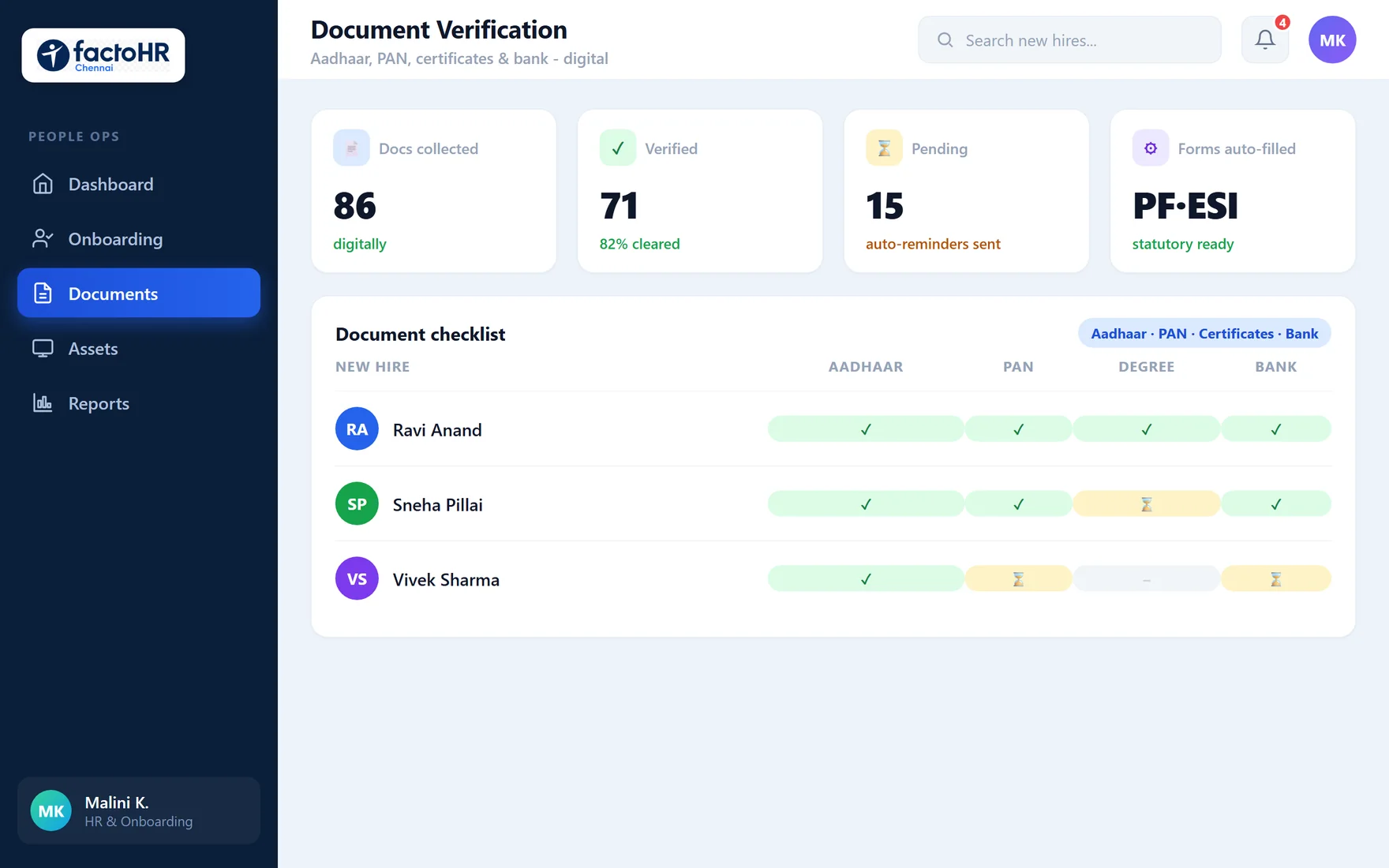Click Sneha Pillai's PAN verified status
The image size is (1389, 868).
tap(1018, 503)
